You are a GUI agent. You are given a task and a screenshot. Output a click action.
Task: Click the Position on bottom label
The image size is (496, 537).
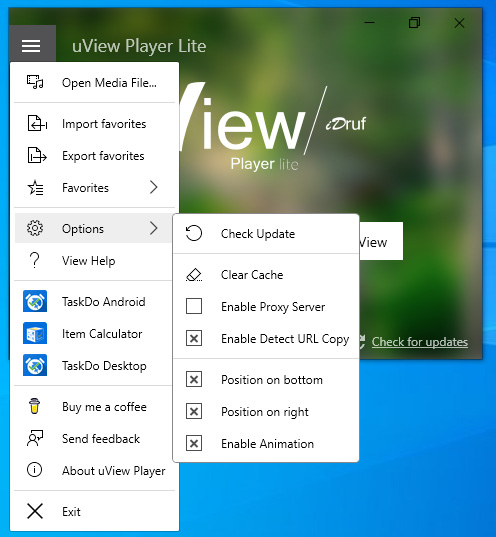272,380
